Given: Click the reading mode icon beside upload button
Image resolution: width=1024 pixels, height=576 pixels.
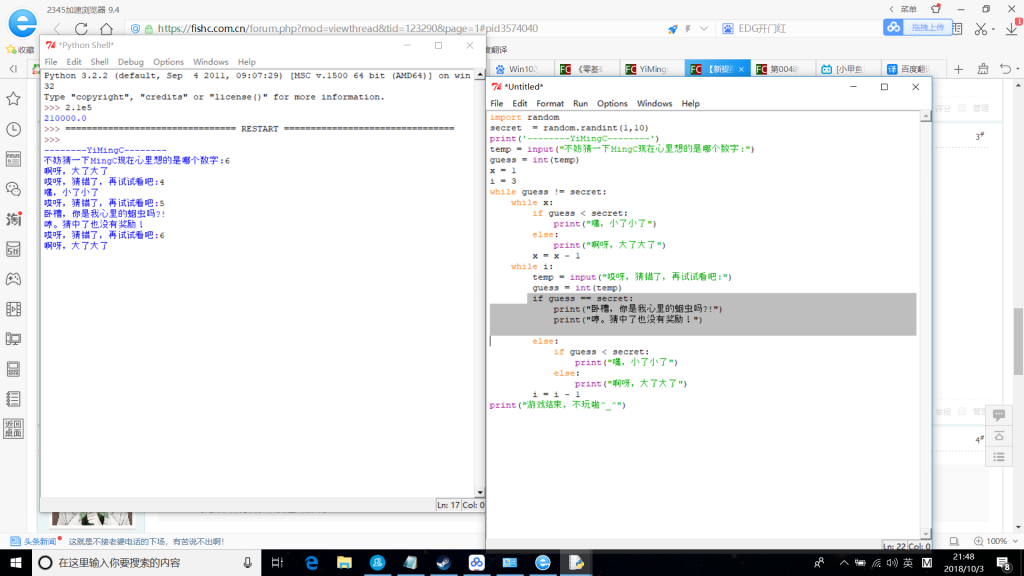Looking at the screenshot, I should point(957,29).
